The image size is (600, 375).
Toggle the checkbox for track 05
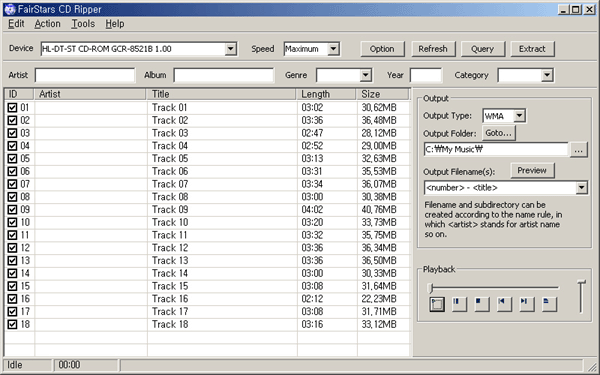(12, 158)
